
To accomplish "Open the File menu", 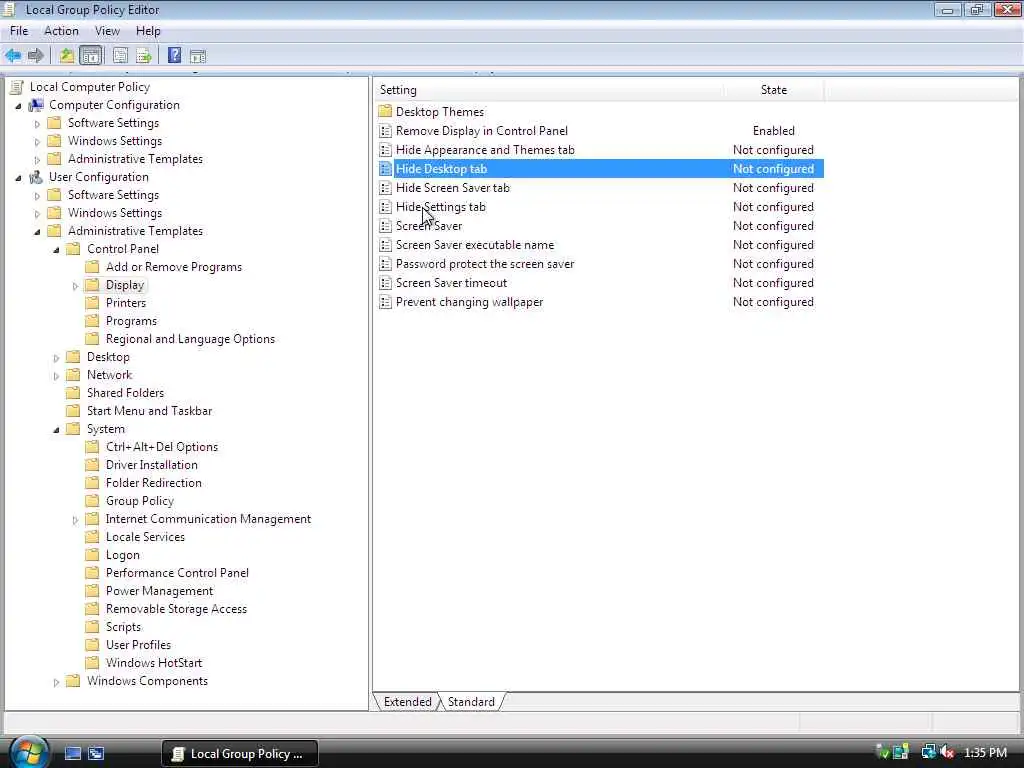I will pos(19,31).
